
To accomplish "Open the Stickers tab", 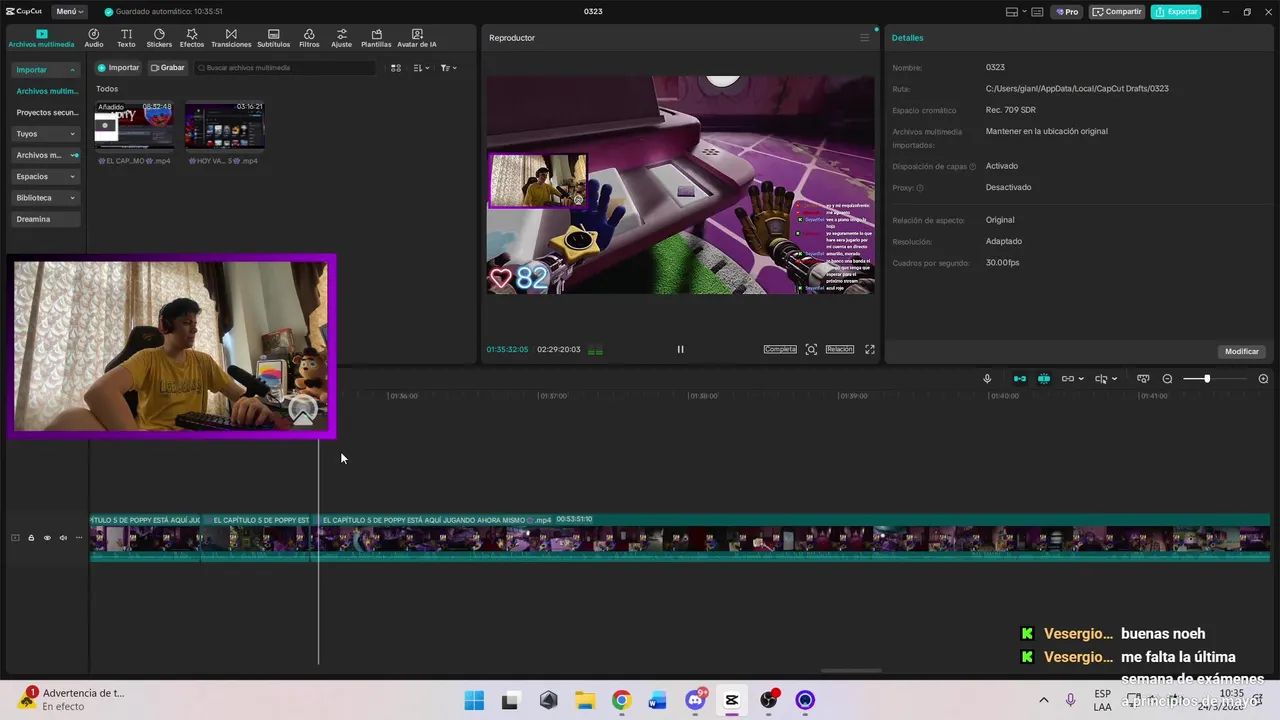I will pos(159,38).
